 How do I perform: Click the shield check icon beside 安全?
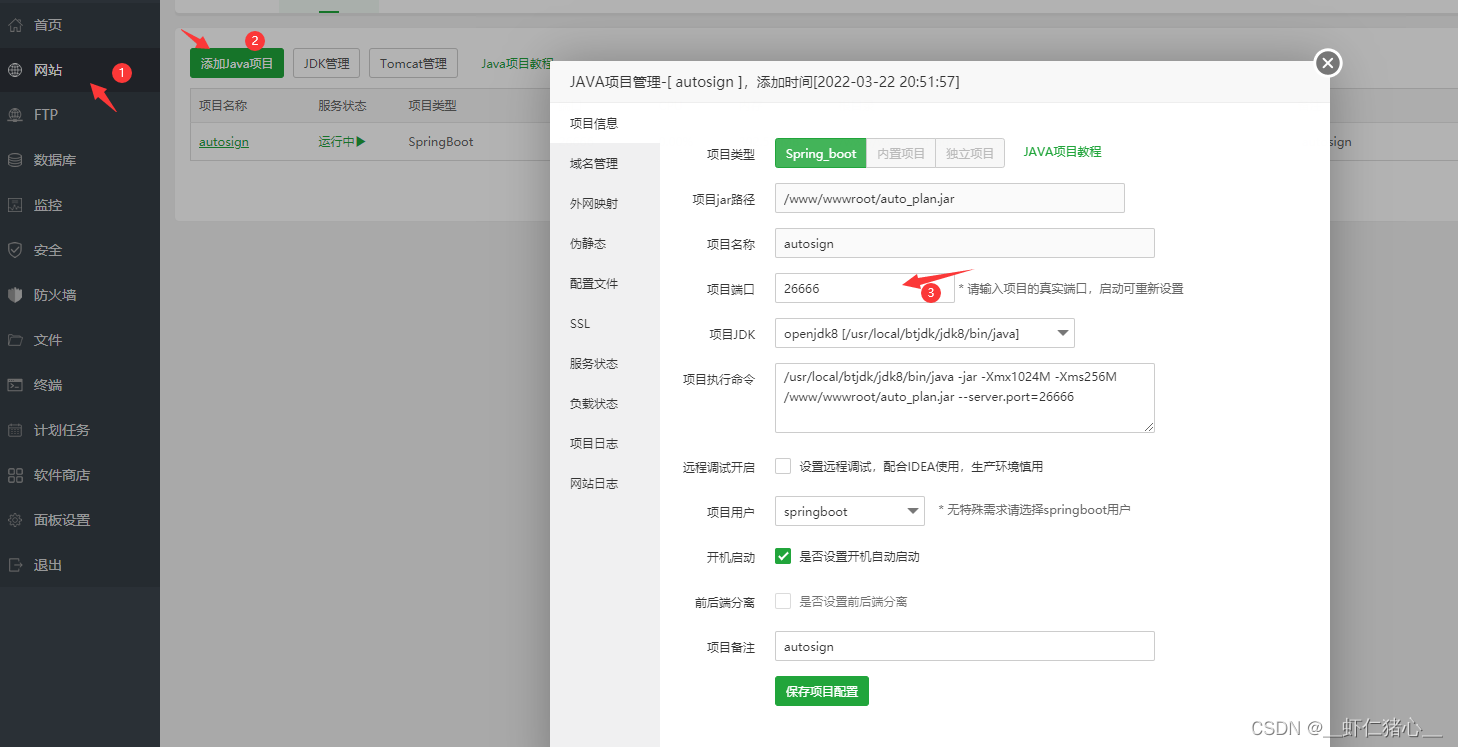pyautogui.click(x=15, y=250)
